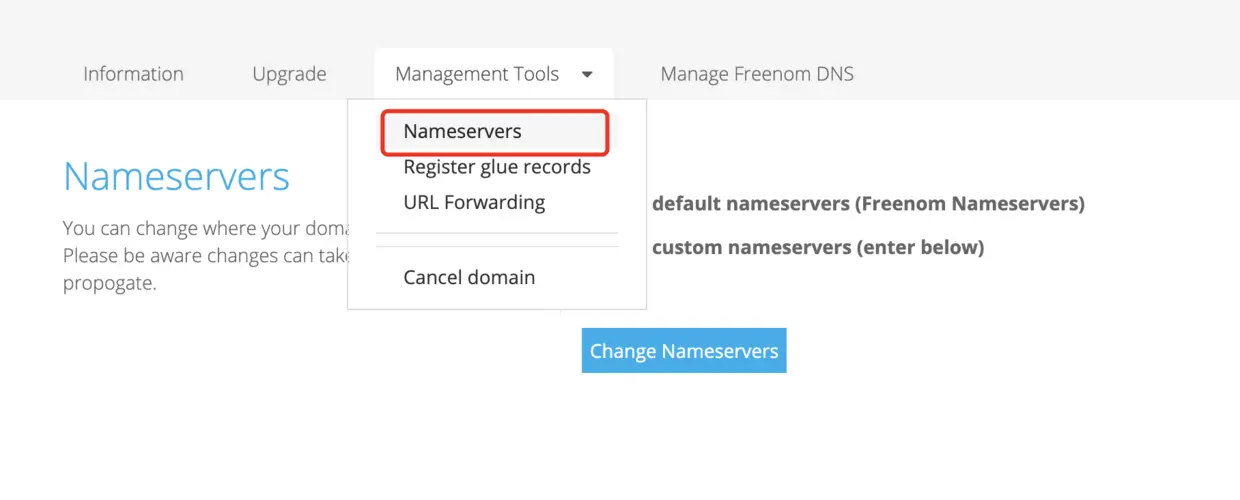Switch to the Upgrade tab
Screen dimensions: 1240x500
[x=289, y=74]
